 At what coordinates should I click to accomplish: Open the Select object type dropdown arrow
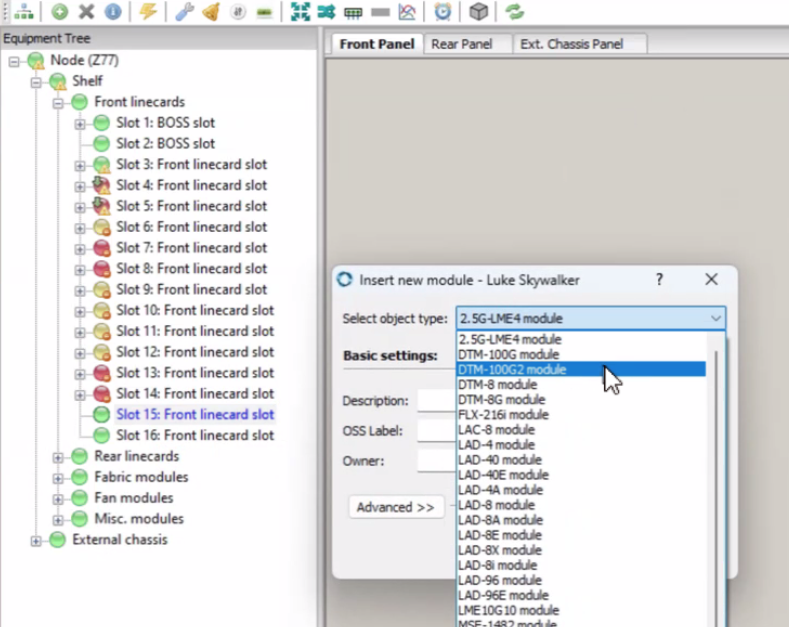(716, 318)
